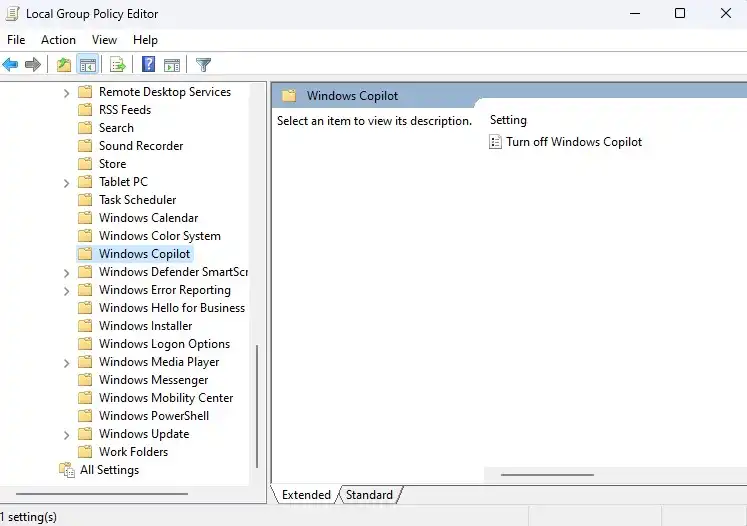The height and width of the screenshot is (526, 747).
Task: Open the Help menu
Action: 145,40
